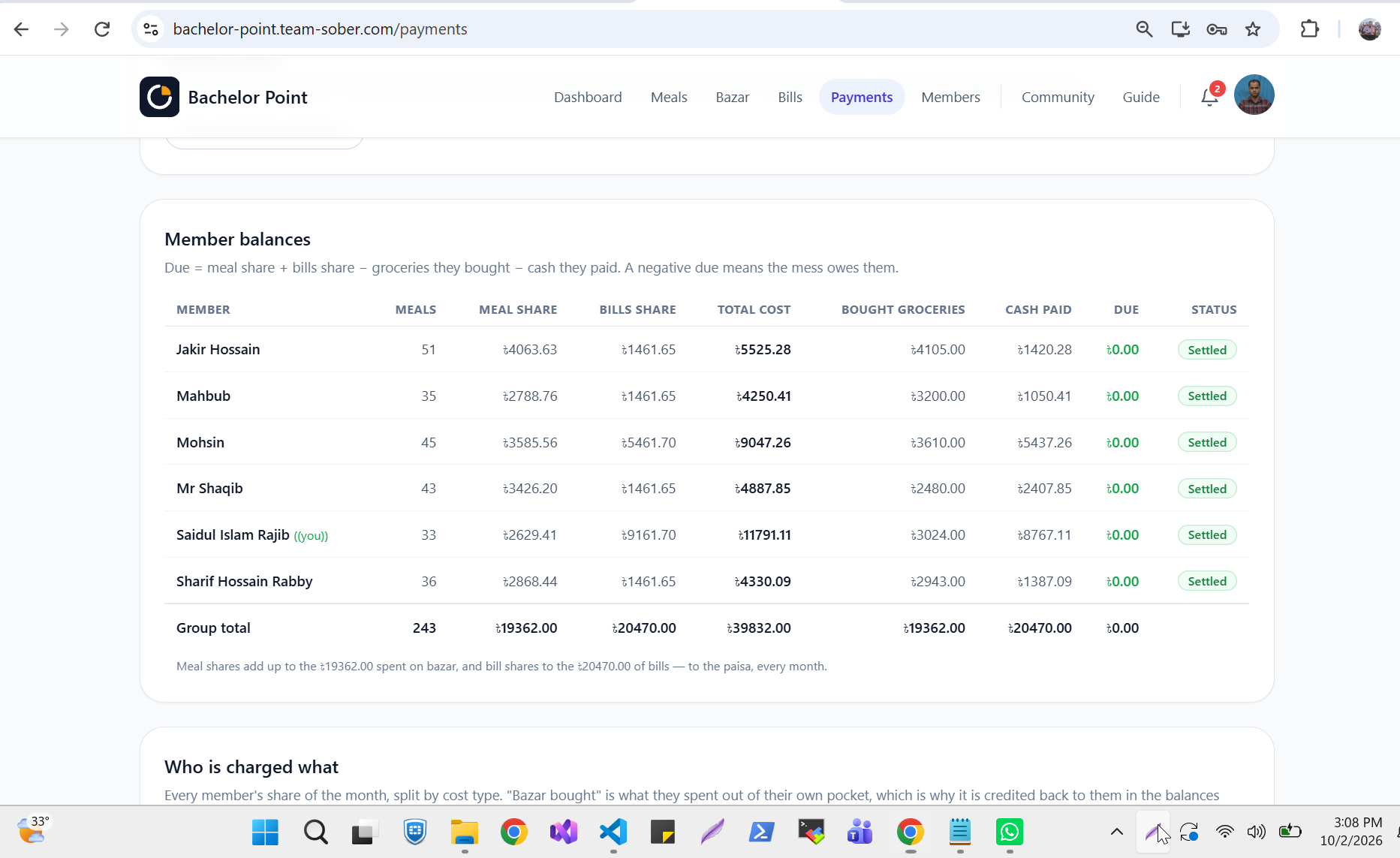Switch to the Meals tab
This screenshot has width=1400, height=858.
[669, 97]
